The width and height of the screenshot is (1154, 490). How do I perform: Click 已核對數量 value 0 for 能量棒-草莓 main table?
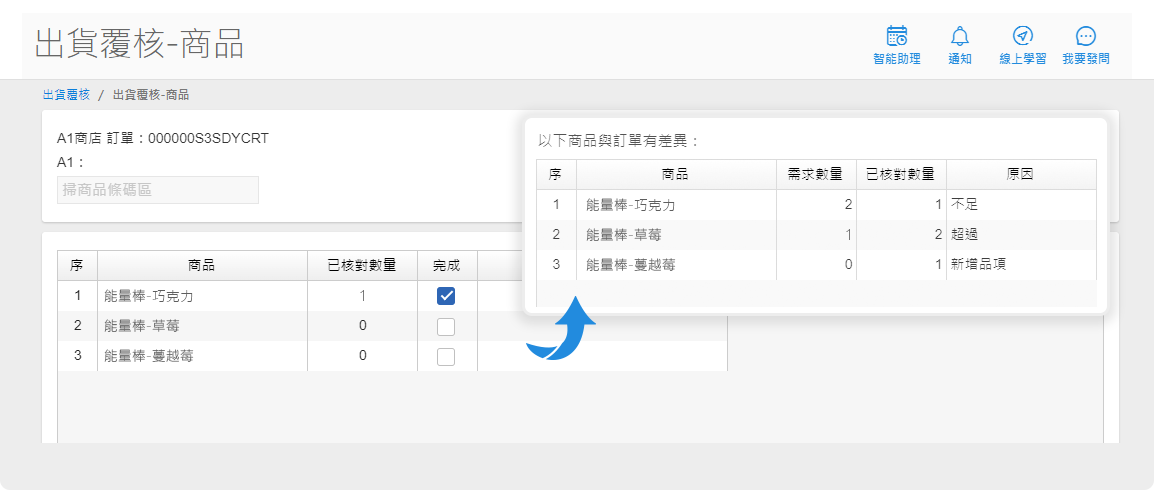click(x=362, y=326)
